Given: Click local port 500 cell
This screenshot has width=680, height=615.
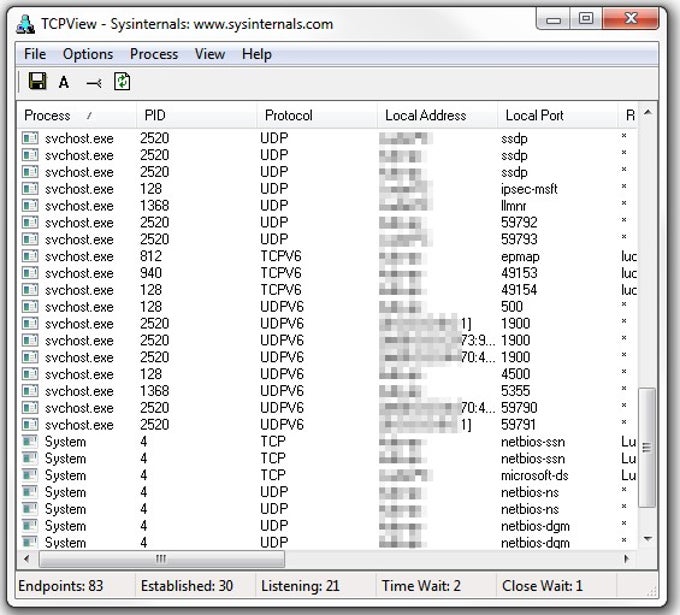Looking at the screenshot, I should click(512, 307).
